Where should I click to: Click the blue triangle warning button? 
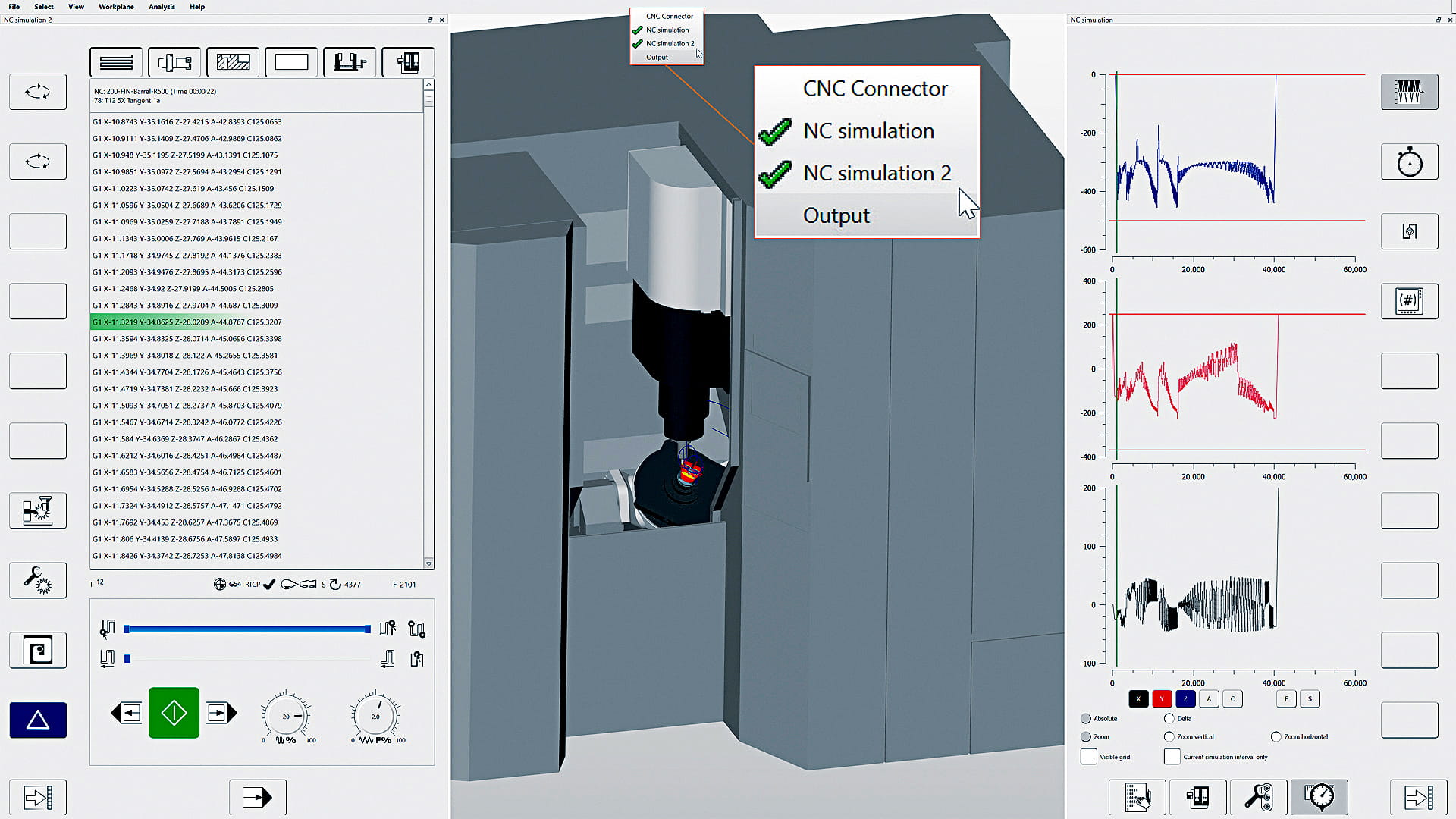click(37, 720)
